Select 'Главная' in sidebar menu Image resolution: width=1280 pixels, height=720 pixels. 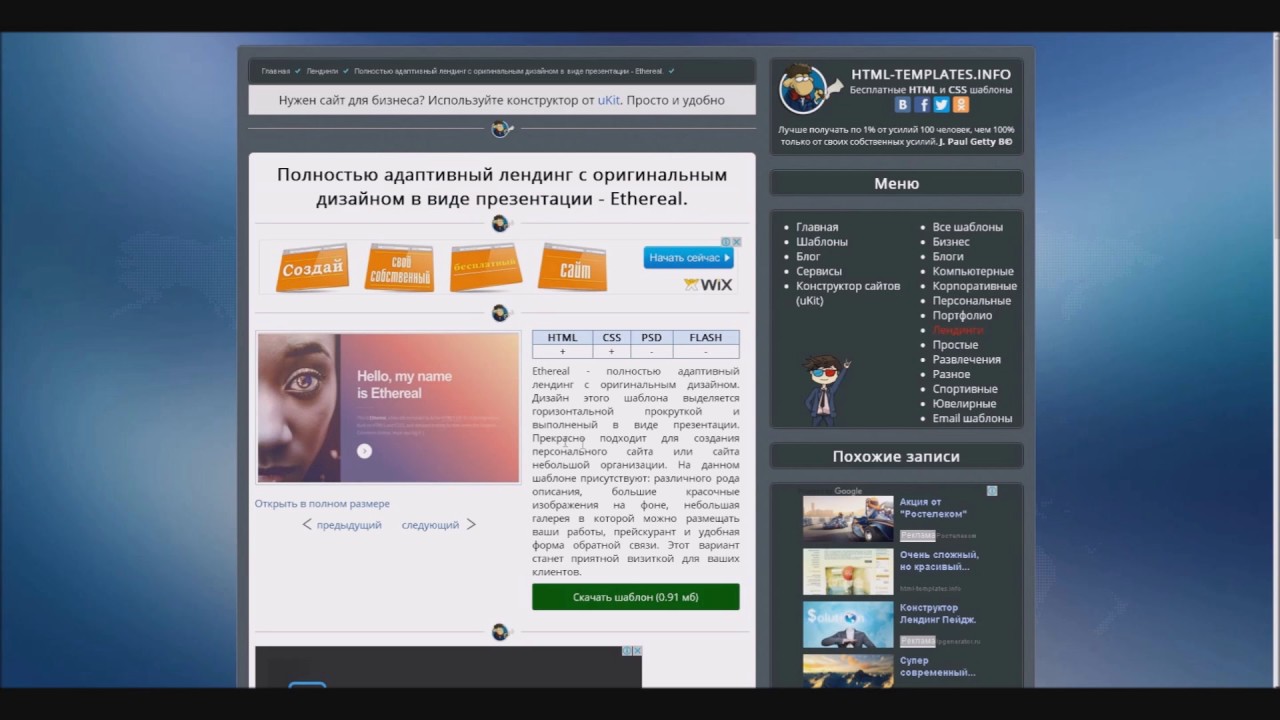pos(817,227)
